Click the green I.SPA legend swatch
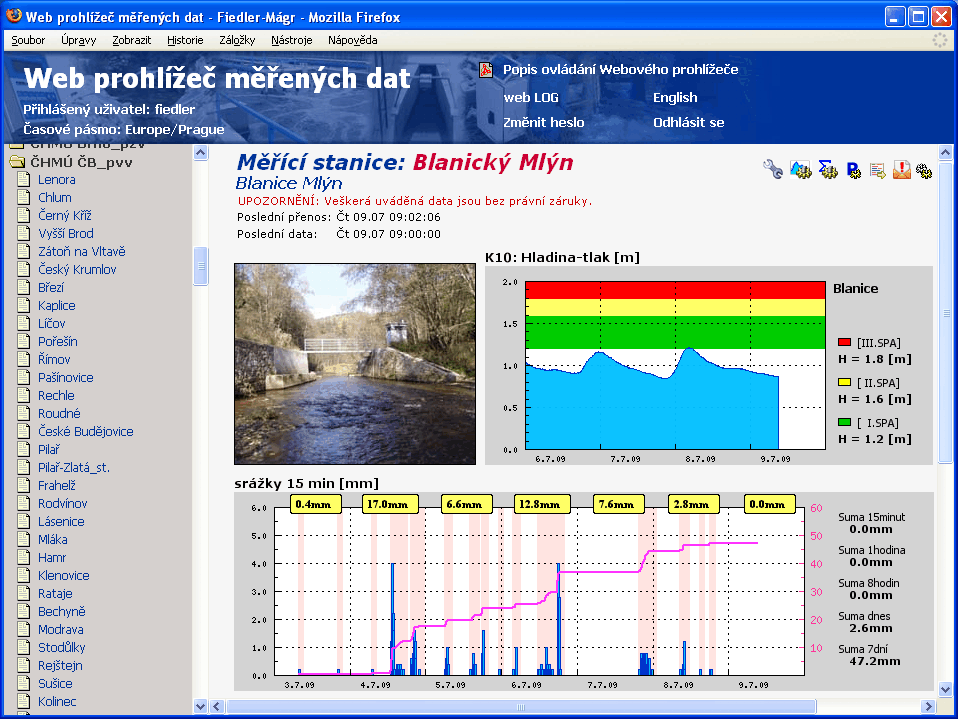This screenshot has width=958, height=719. (x=844, y=423)
